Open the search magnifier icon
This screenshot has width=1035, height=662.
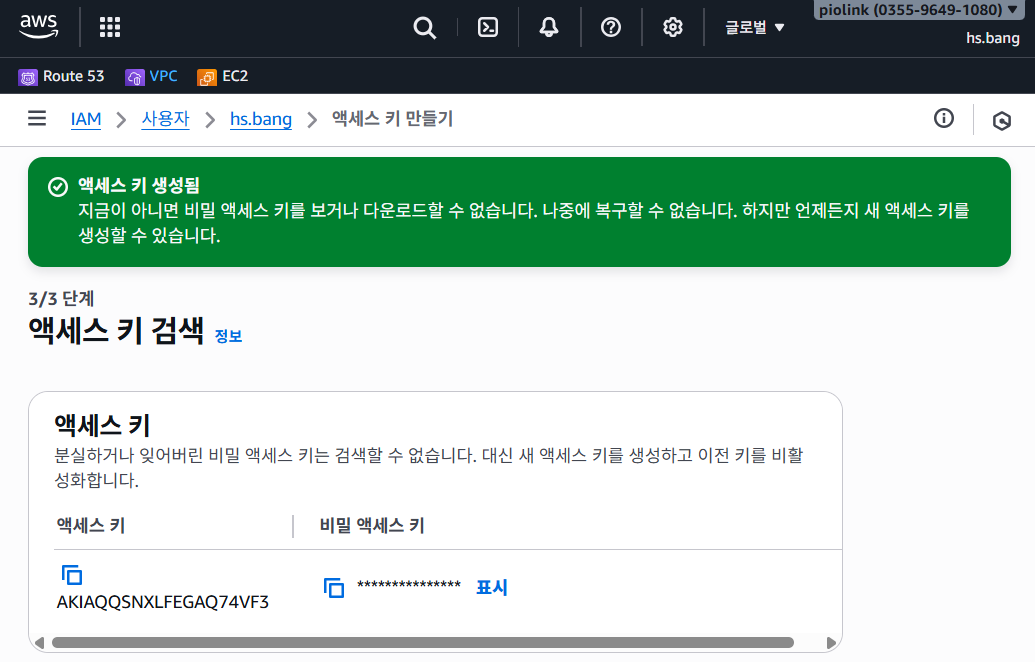pos(424,28)
